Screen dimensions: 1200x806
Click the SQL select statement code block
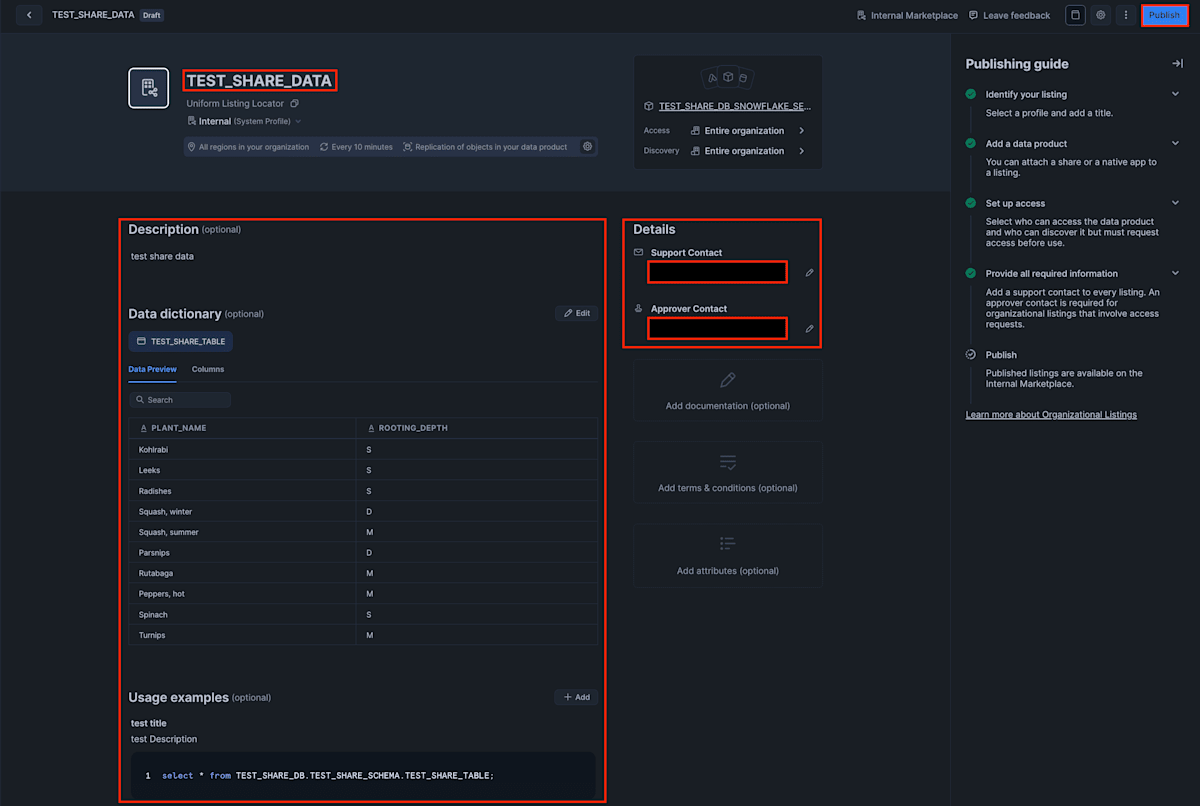click(362, 775)
